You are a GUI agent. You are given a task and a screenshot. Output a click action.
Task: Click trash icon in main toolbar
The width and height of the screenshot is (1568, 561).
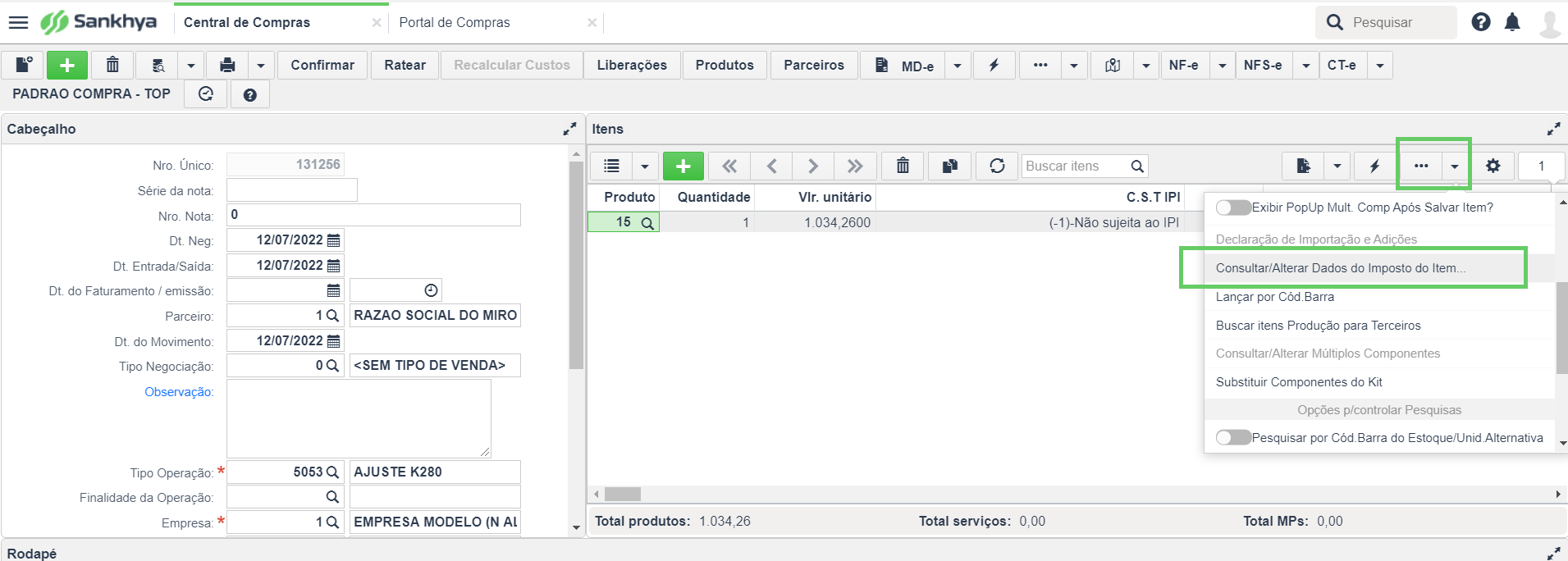[x=112, y=65]
